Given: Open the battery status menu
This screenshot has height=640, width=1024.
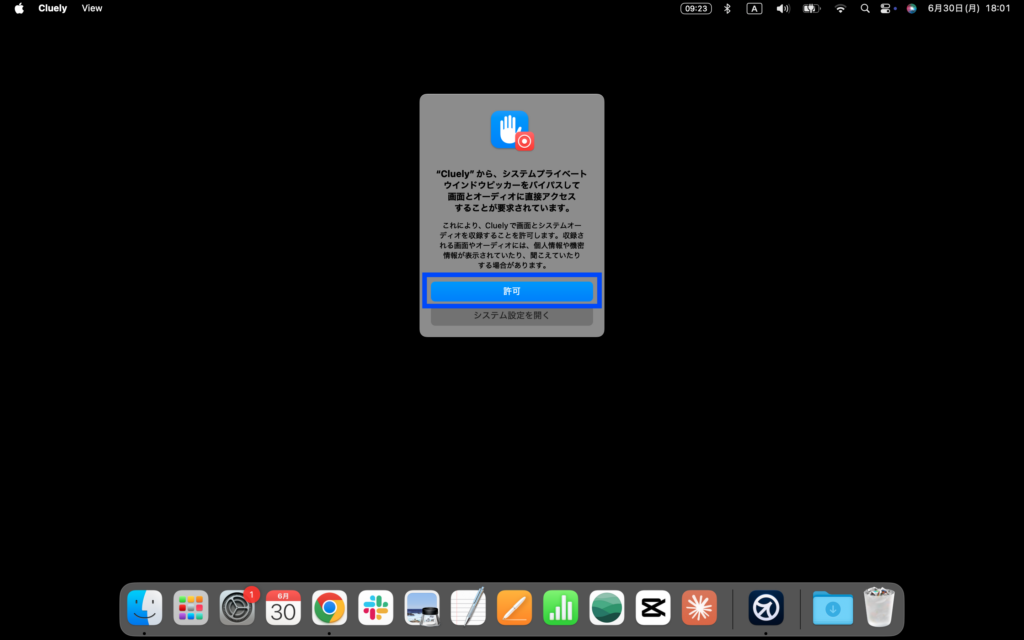Looking at the screenshot, I should [811, 8].
